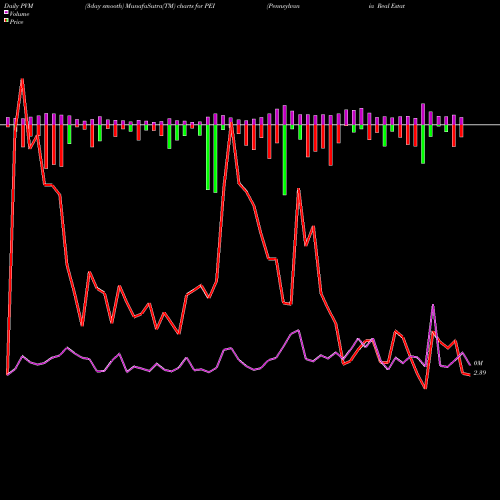Viewport: 500px width, 500px height.
Task: Click the Price legend color swatch
Action: 6,21
